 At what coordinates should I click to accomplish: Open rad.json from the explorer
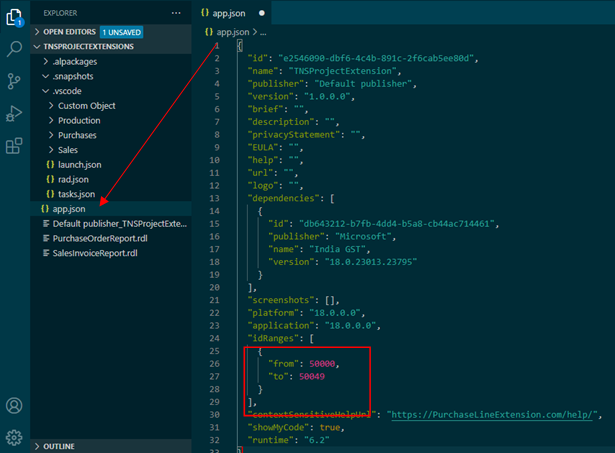(x=73, y=179)
